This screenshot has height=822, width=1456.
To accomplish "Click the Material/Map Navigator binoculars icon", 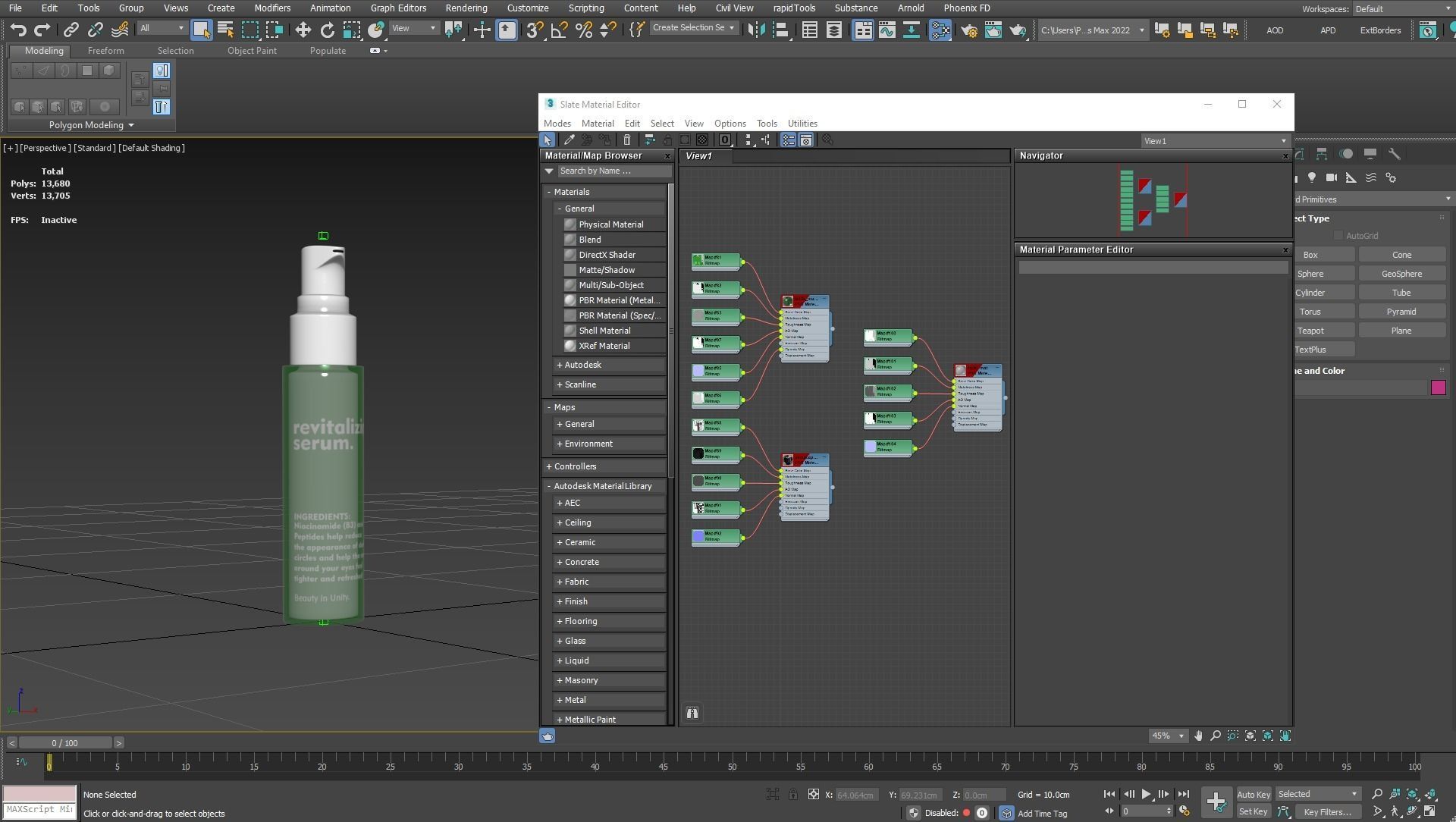I will (x=692, y=713).
